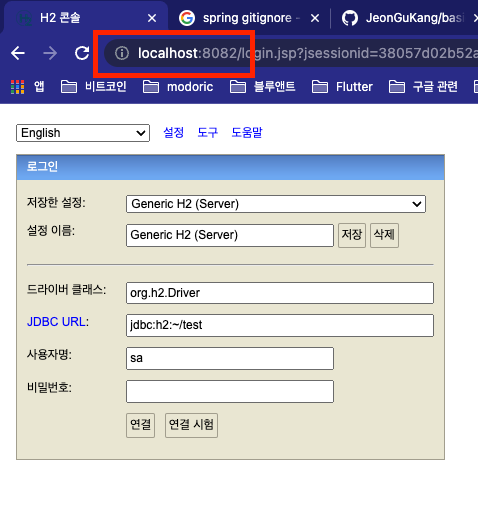Focus the 드라이버 클래스 input field
Screen dimensions: 478x520
click(280, 293)
